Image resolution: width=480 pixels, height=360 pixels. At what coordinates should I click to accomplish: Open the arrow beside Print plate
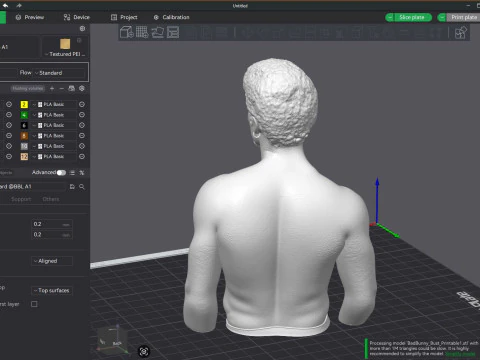point(442,17)
